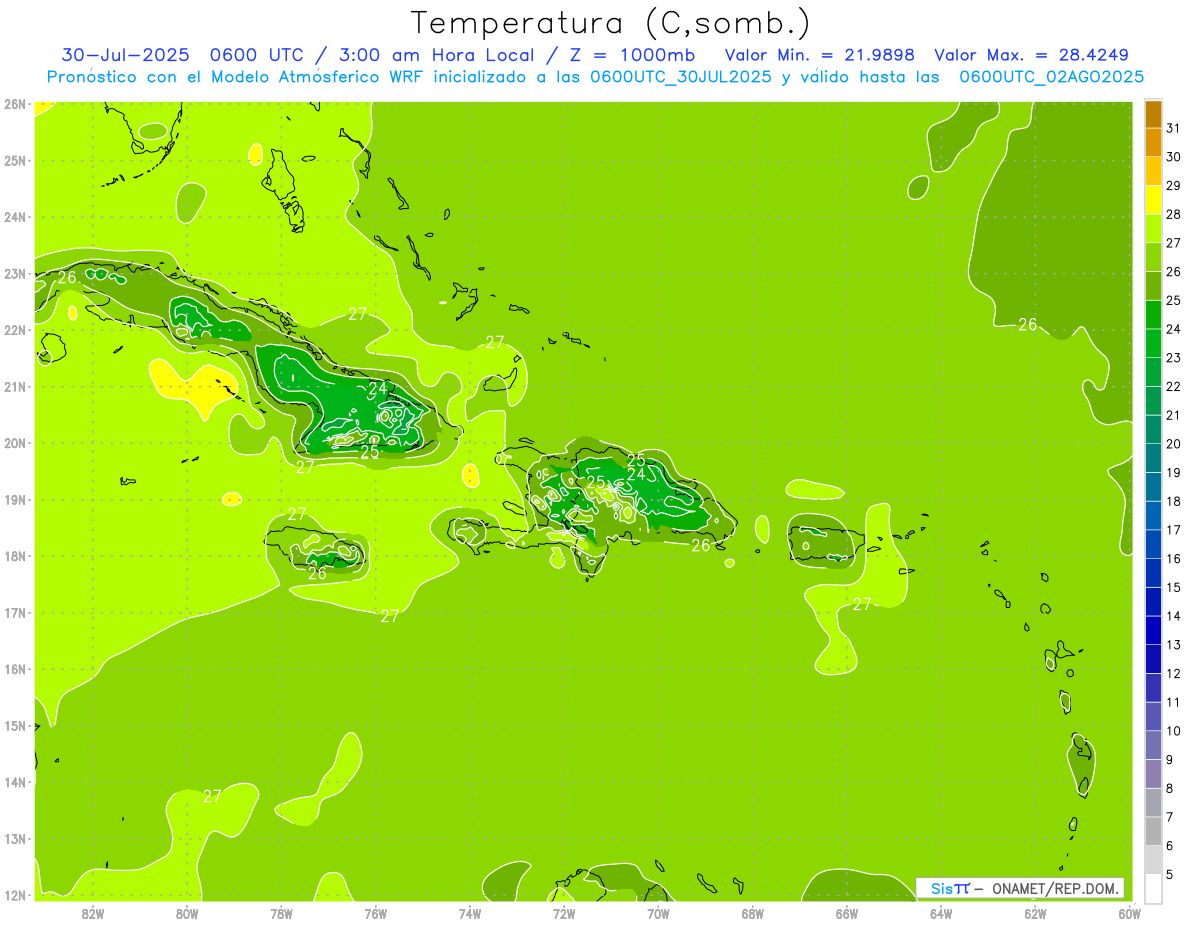The width and height of the screenshot is (1200, 927).
Task: Click the '18N' latitude axis label
Action: pos(14,556)
